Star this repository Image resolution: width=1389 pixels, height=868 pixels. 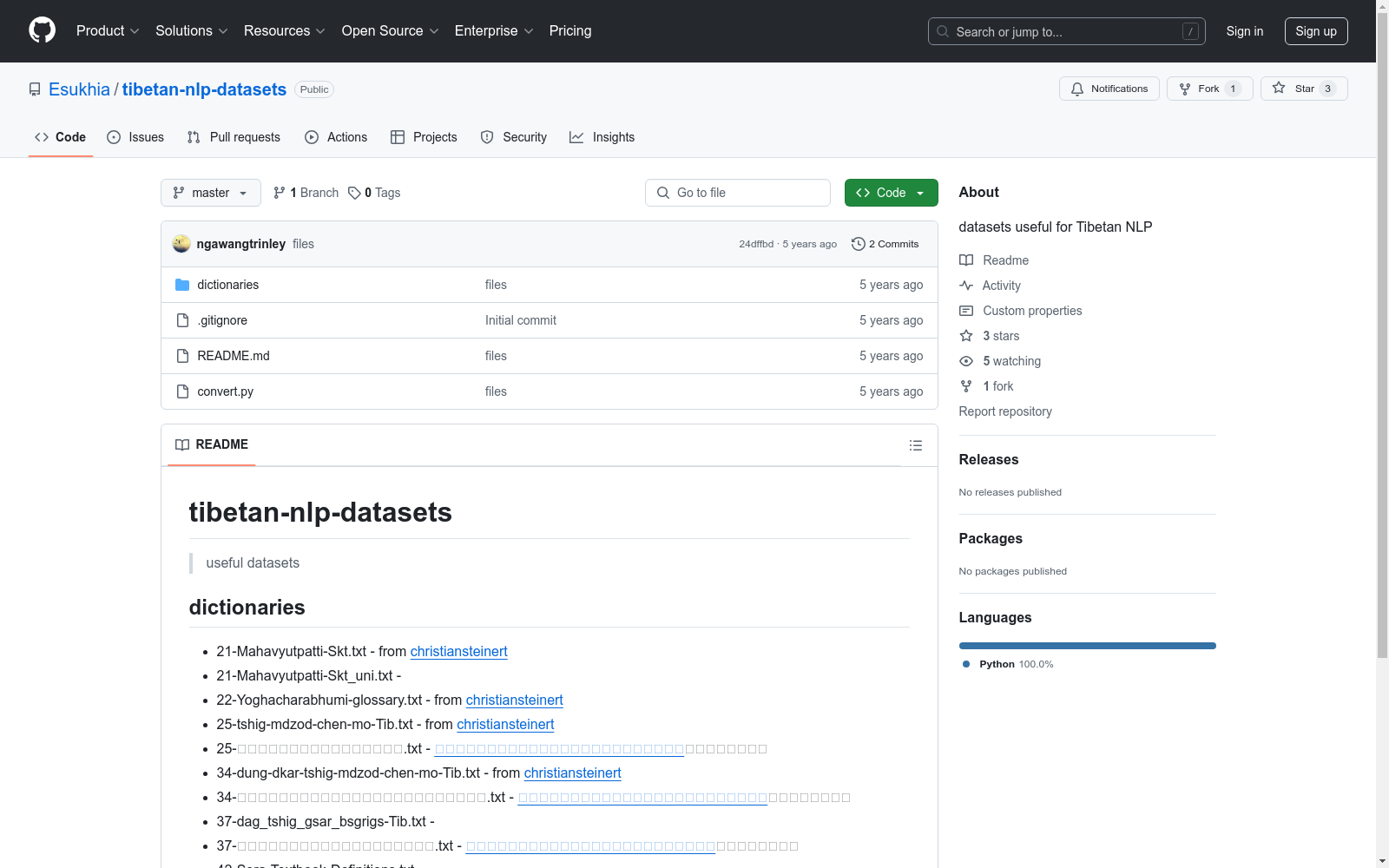(x=1304, y=89)
